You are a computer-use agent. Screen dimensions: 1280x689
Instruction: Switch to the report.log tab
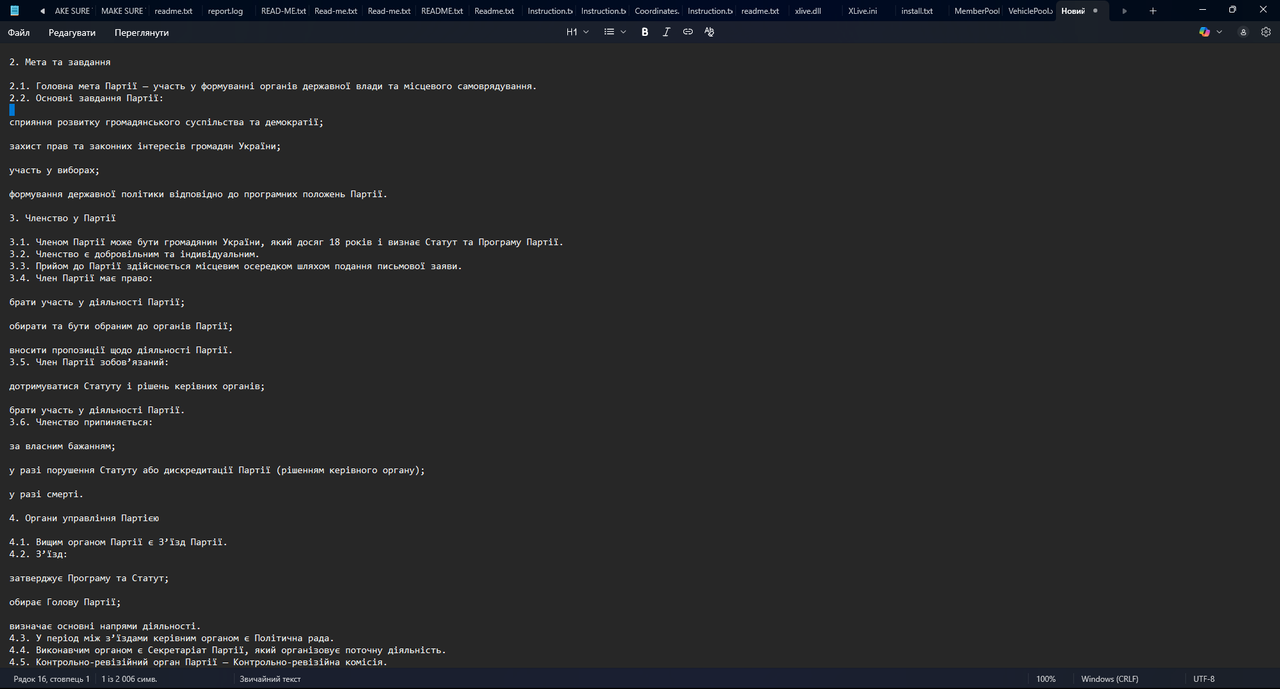[x=225, y=11]
